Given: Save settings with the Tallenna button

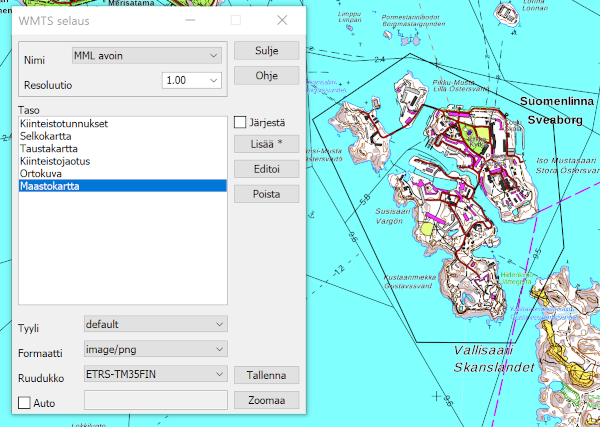Looking at the screenshot, I should pyautogui.click(x=266, y=375).
